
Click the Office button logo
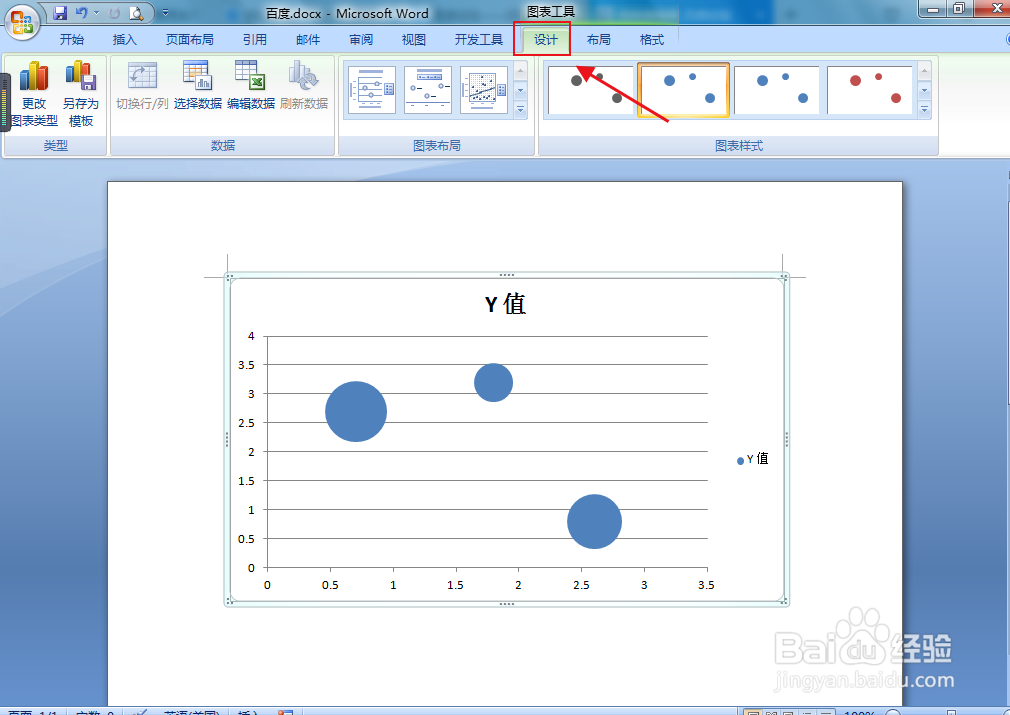22,21
